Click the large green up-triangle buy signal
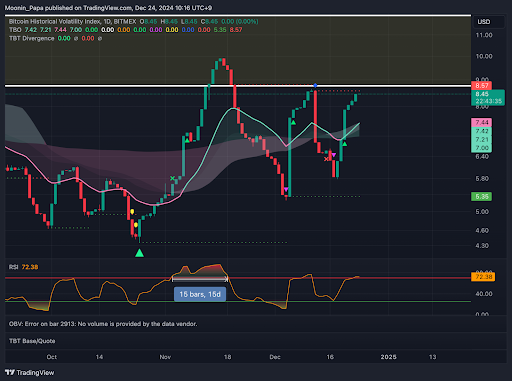The image size is (512, 381). pyautogui.click(x=140, y=253)
